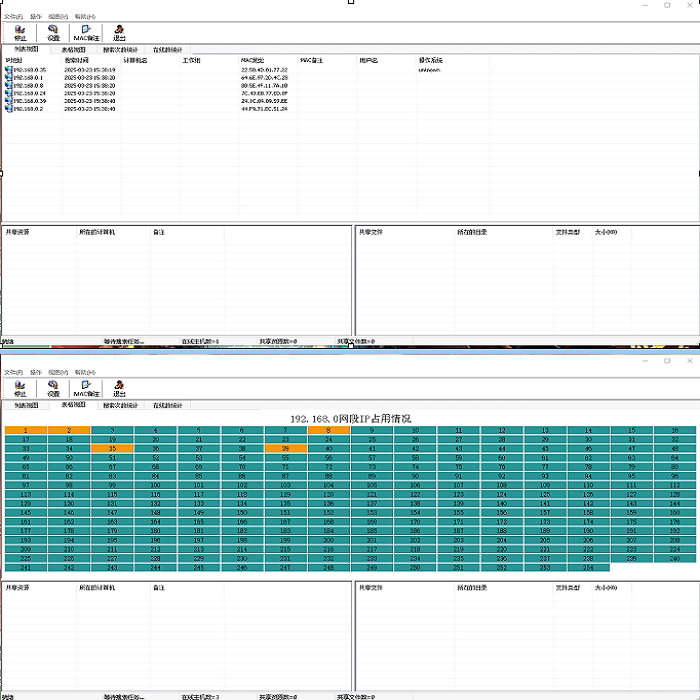
Task: Click the 用户名 column header
Action: coord(387,60)
